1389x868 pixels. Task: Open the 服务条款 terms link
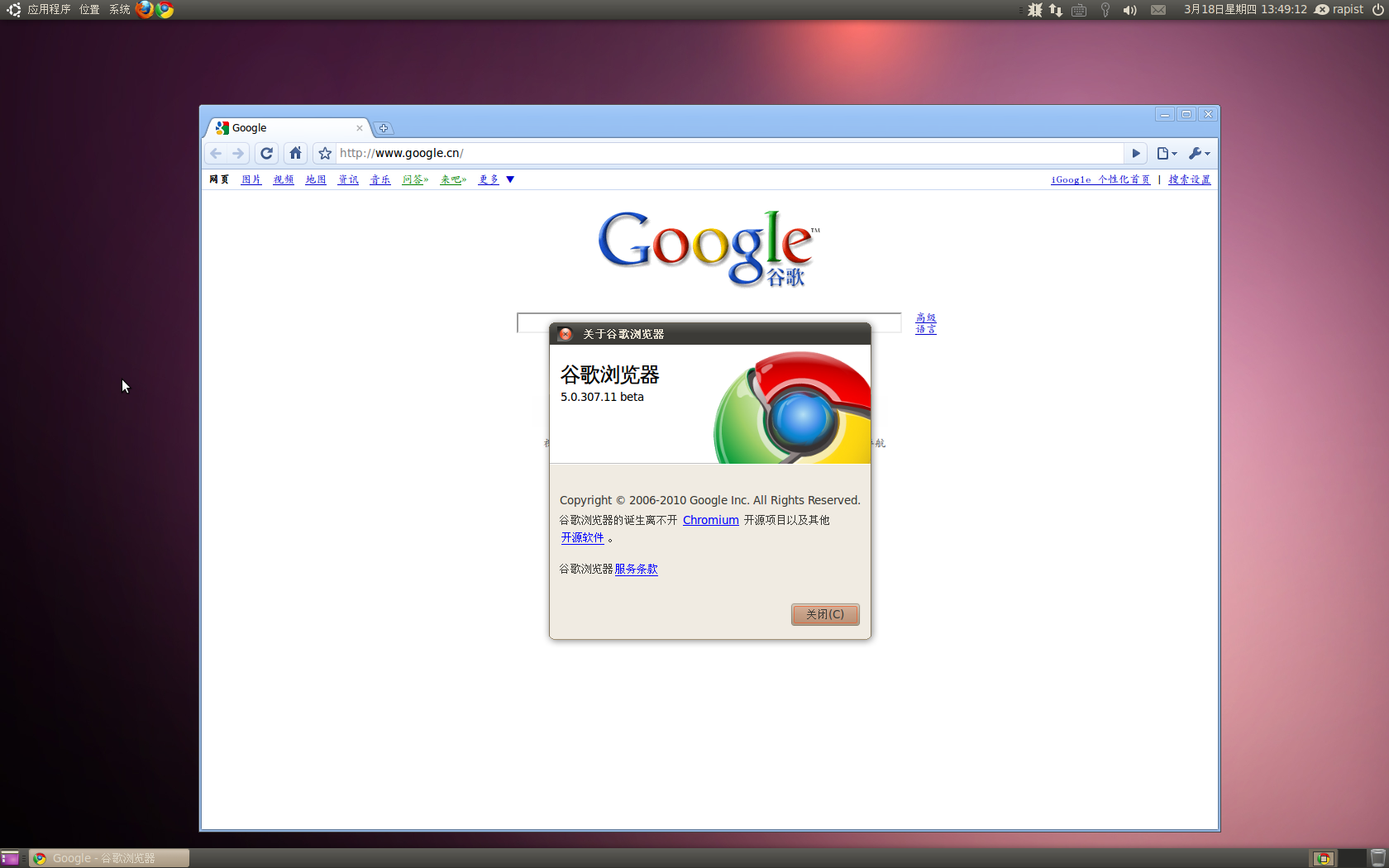coord(636,569)
